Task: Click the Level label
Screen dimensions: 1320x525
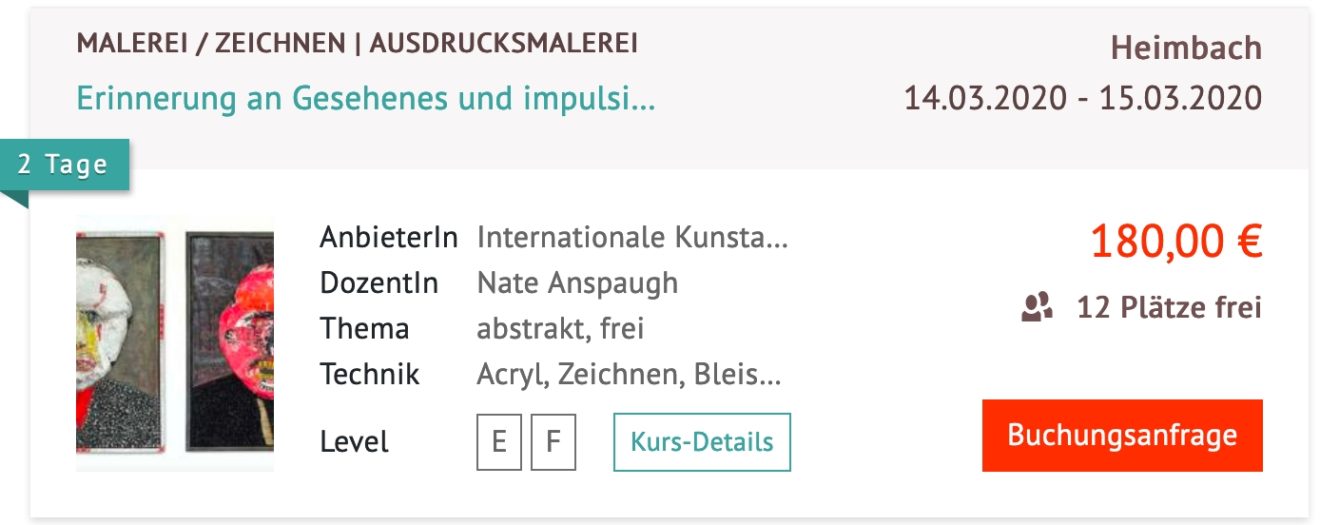Action: click(x=354, y=441)
